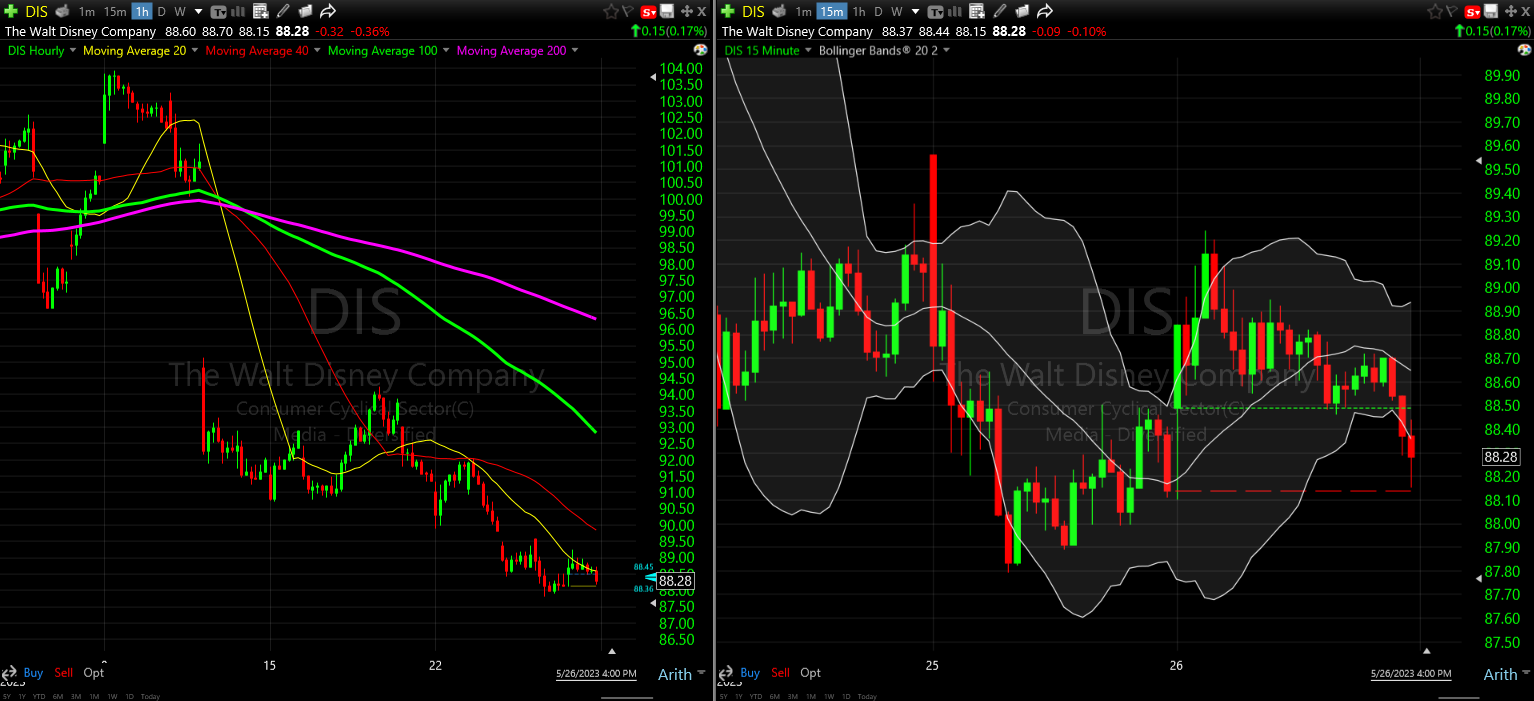
Task: Click the Sell button in the left chart
Action: (63, 673)
